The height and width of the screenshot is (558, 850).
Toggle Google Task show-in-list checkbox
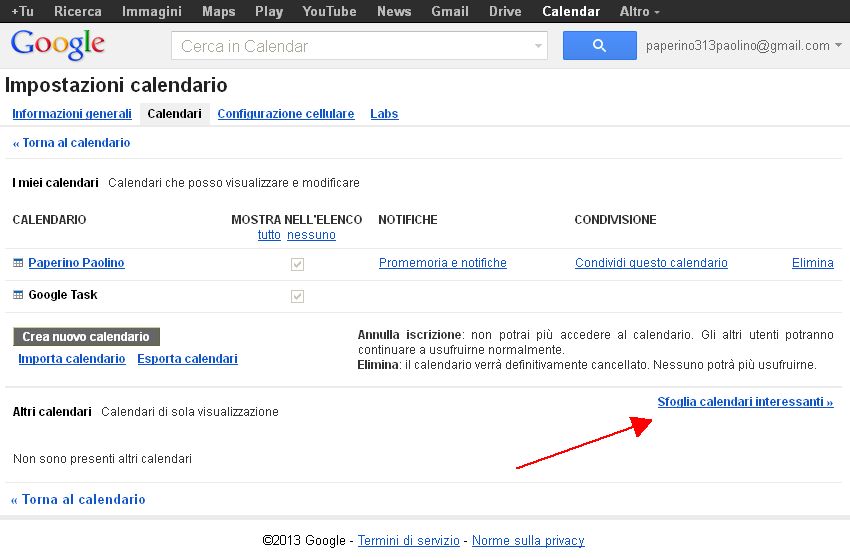[x=297, y=296]
